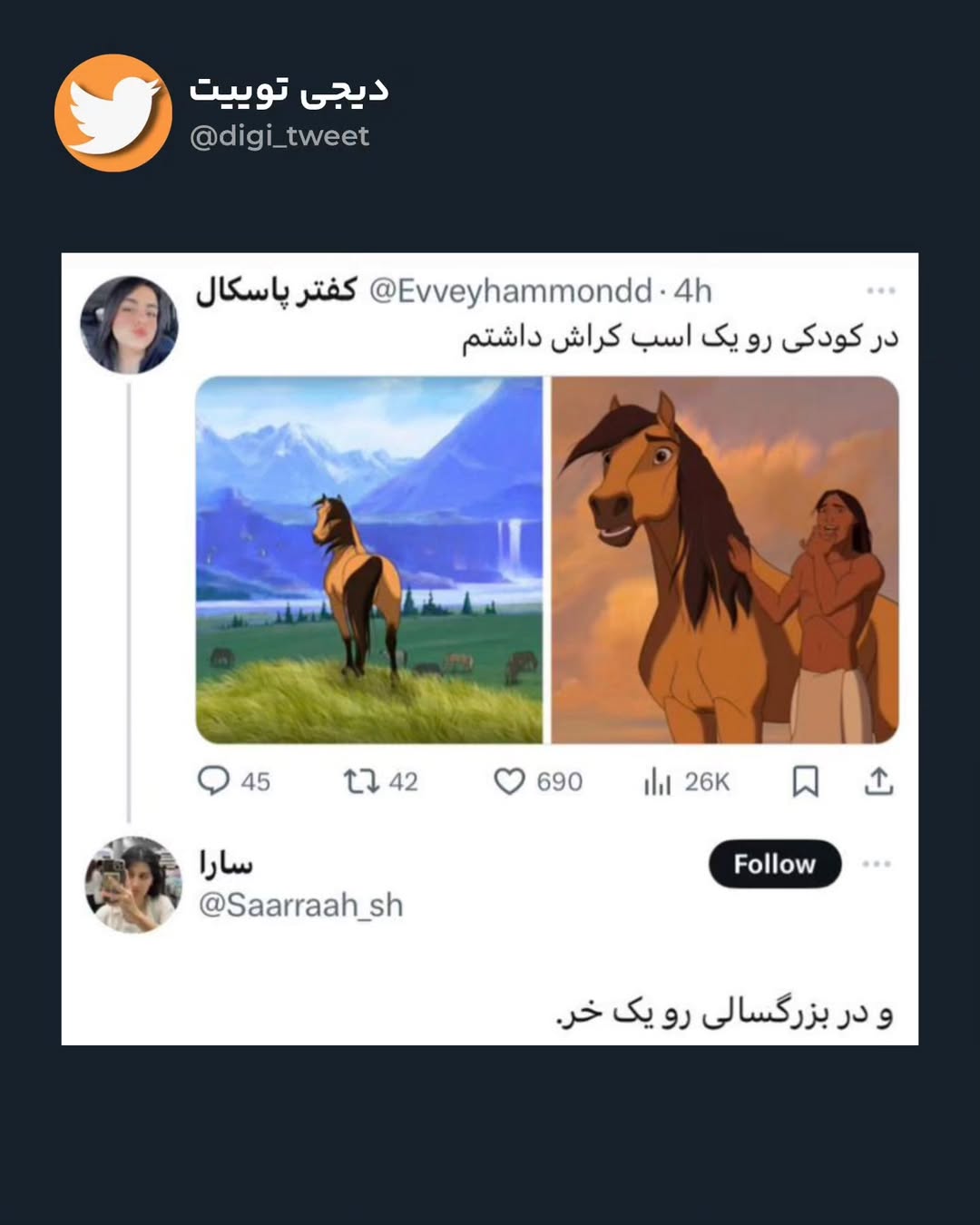Like the tweet with the heart icon
The image size is (980, 1225).
(509, 780)
